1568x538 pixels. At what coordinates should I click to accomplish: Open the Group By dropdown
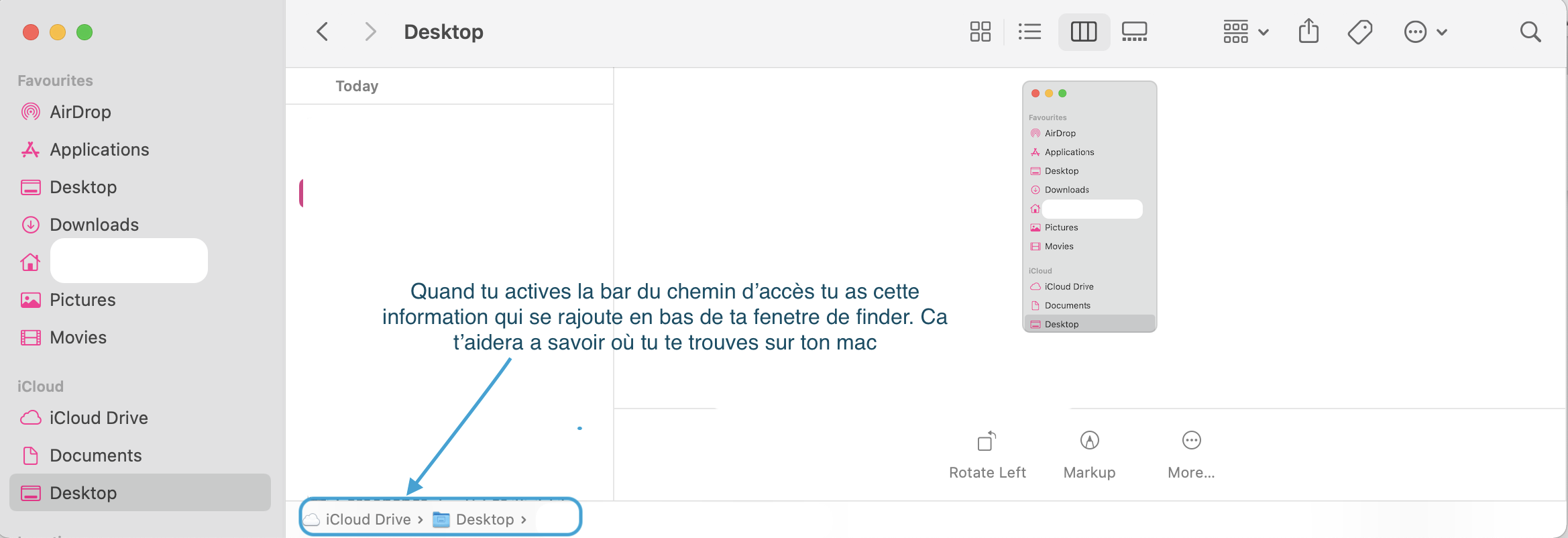pyautogui.click(x=1245, y=32)
